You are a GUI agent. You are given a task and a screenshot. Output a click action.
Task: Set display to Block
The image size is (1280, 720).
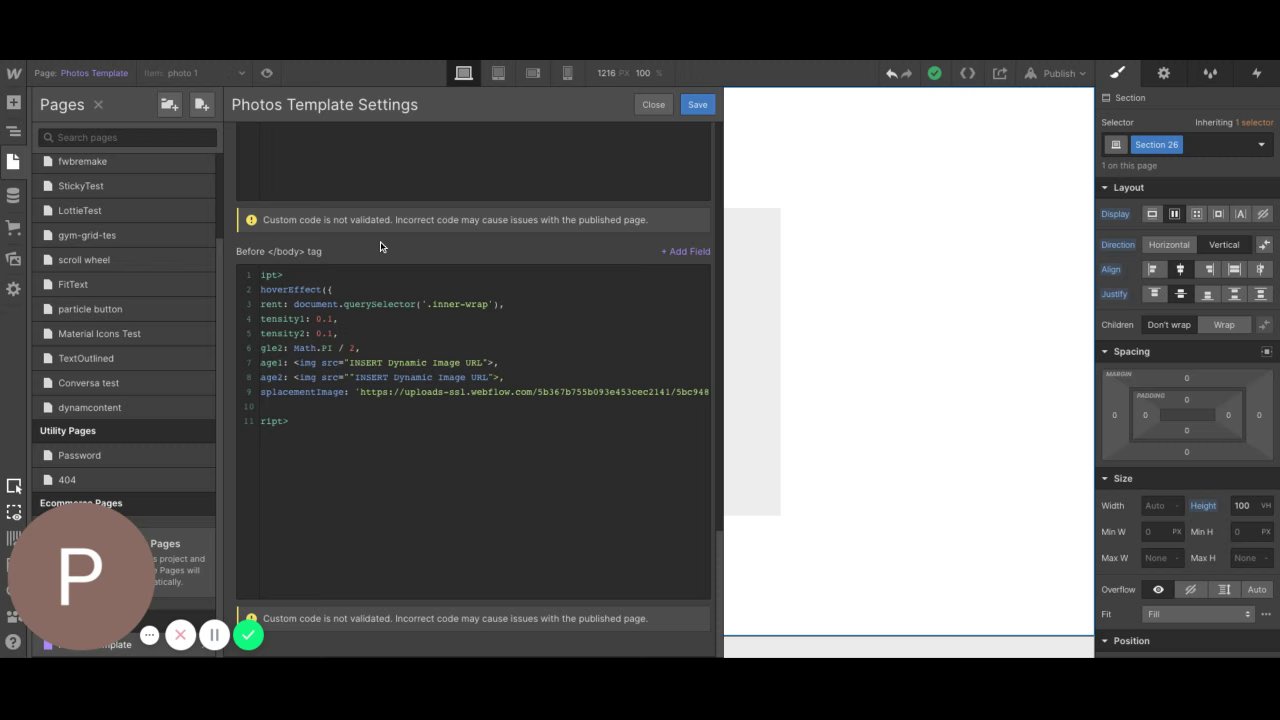pos(1152,214)
